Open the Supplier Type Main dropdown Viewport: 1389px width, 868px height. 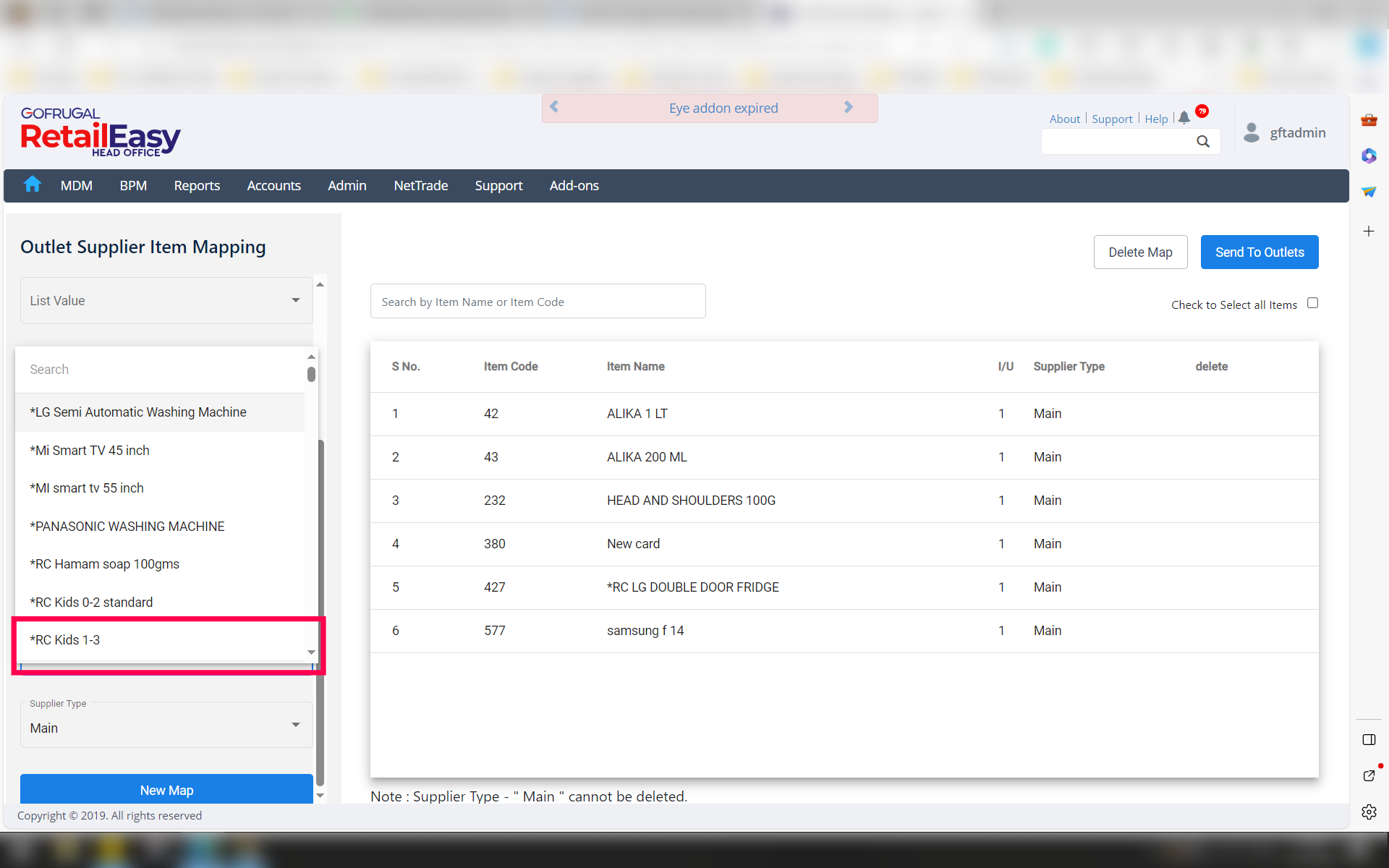point(166,728)
